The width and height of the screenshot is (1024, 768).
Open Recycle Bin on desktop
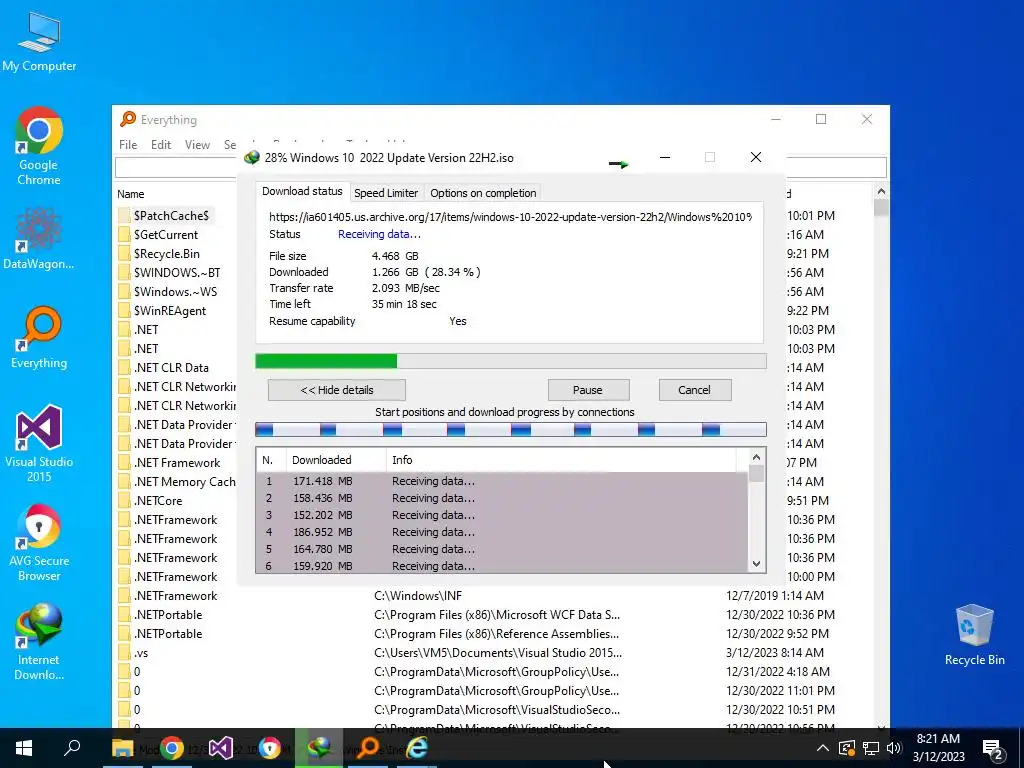pyautogui.click(x=974, y=635)
